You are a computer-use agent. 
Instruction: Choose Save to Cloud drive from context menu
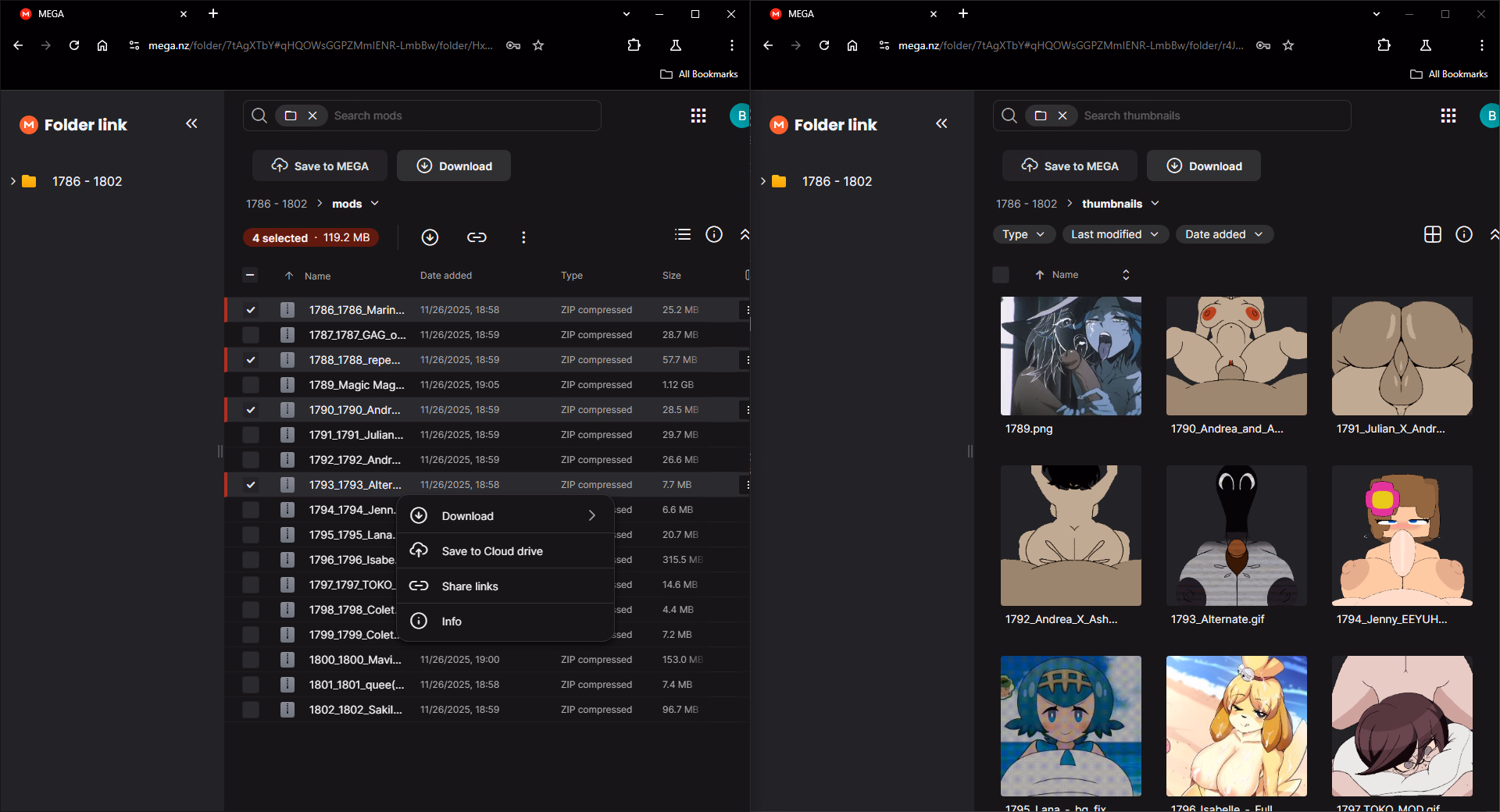[492, 551]
